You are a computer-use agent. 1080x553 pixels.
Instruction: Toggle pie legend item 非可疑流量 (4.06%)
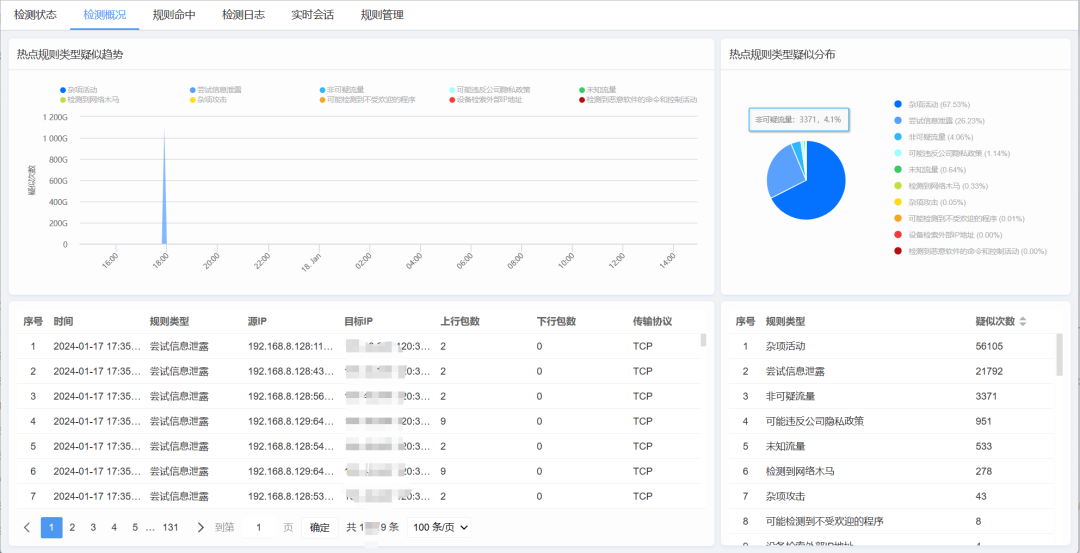tap(932, 137)
